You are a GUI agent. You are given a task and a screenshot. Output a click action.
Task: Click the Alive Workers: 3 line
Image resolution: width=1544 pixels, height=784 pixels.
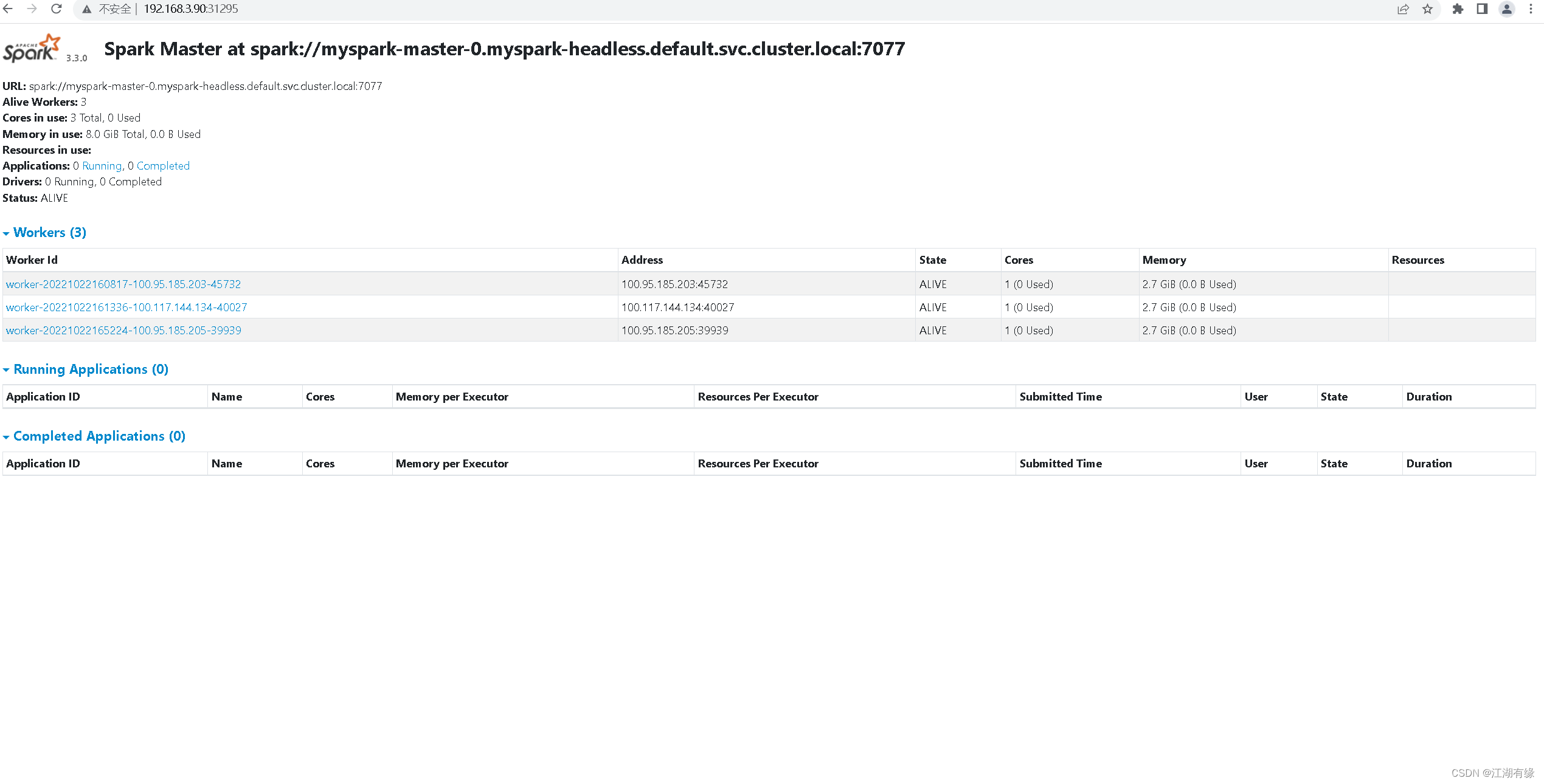pos(44,102)
